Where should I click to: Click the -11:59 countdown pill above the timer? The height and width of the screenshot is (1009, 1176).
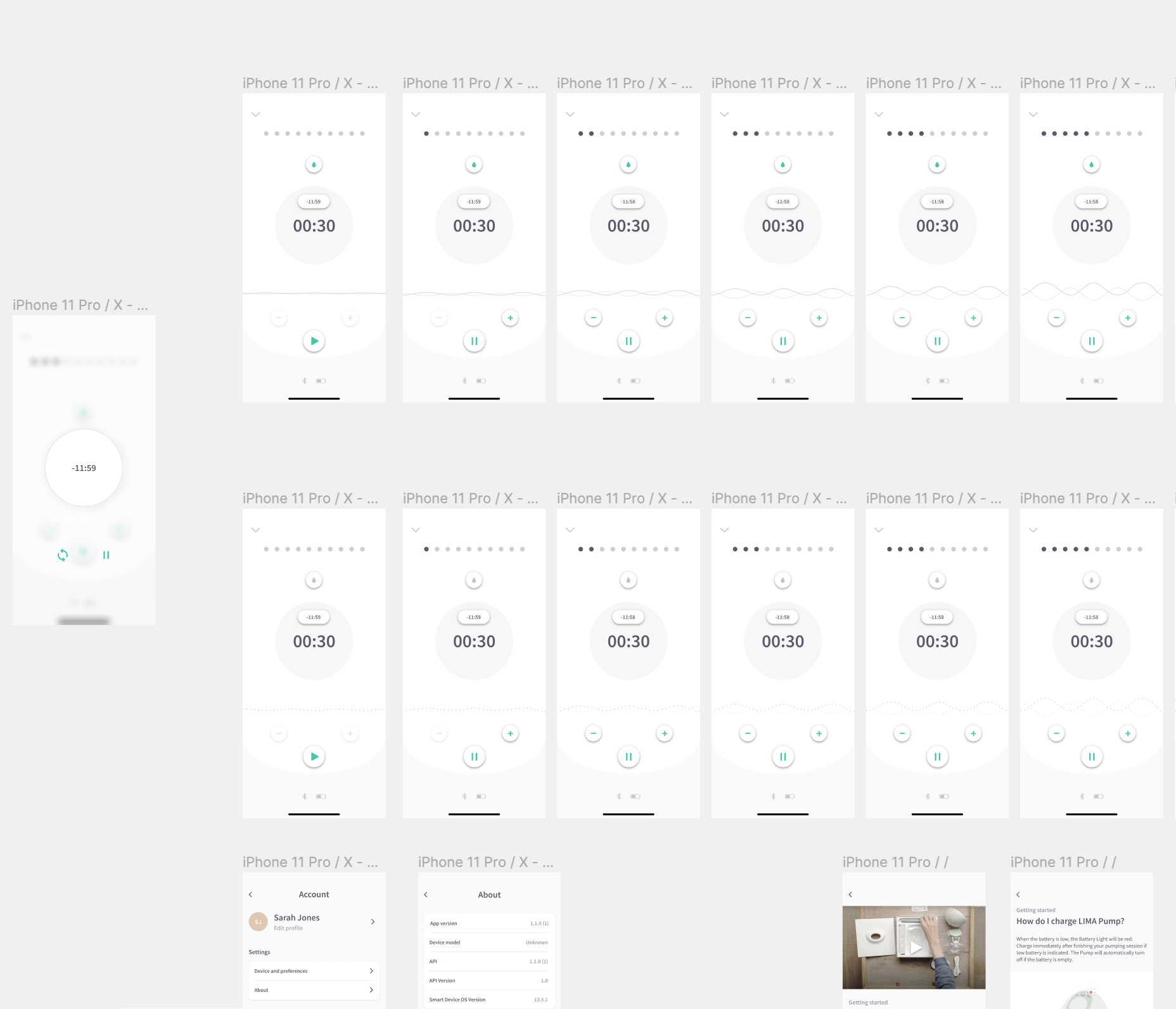pyautogui.click(x=314, y=202)
